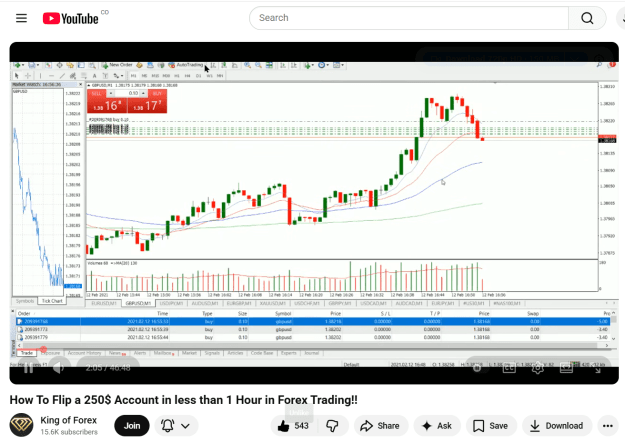Open the YouTube hamburger guide menu
This screenshot has width=625, height=443.
(x=21, y=18)
